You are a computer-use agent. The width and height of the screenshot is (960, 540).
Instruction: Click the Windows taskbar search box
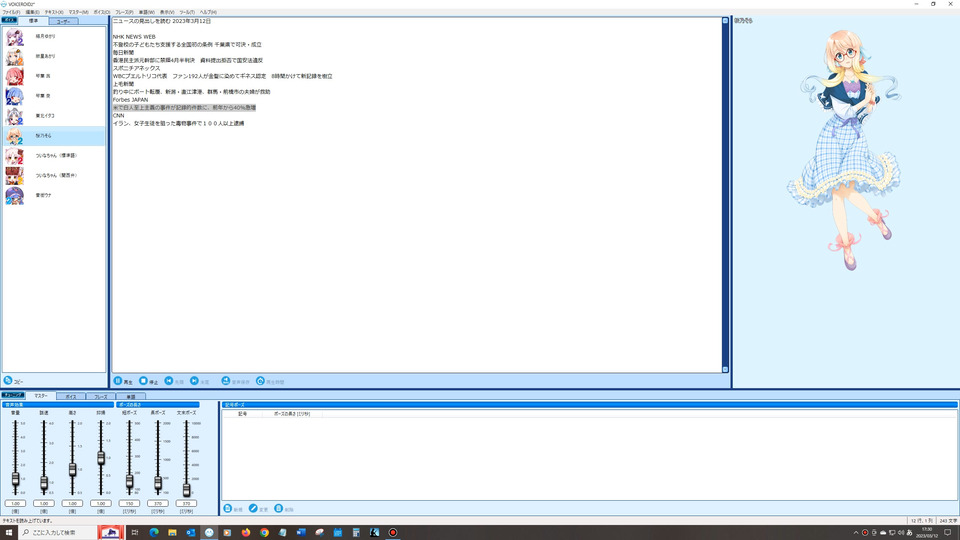pos(58,532)
